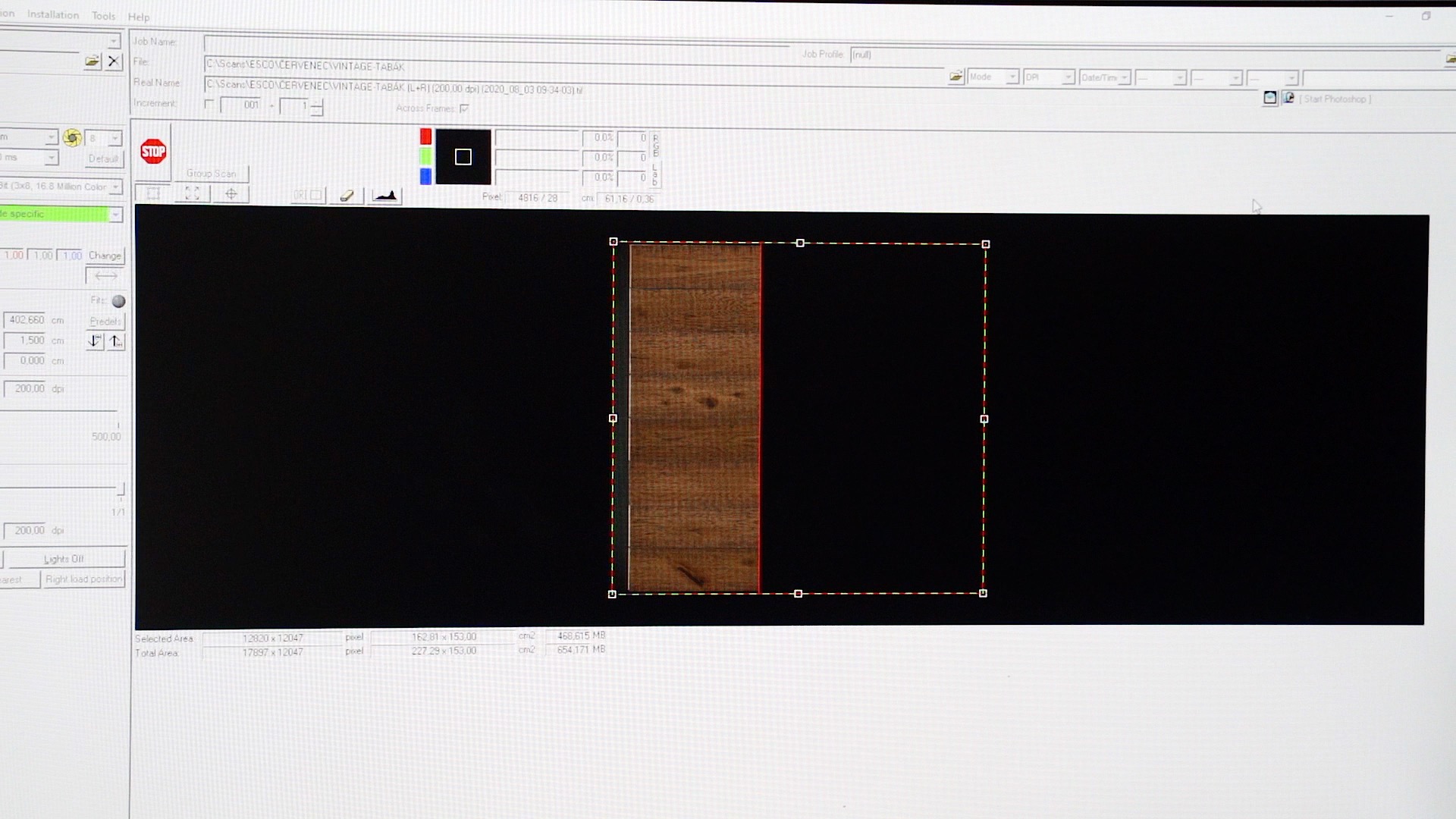The width and height of the screenshot is (1456, 819).
Task: Click the upward arrow position button
Action: pos(115,341)
